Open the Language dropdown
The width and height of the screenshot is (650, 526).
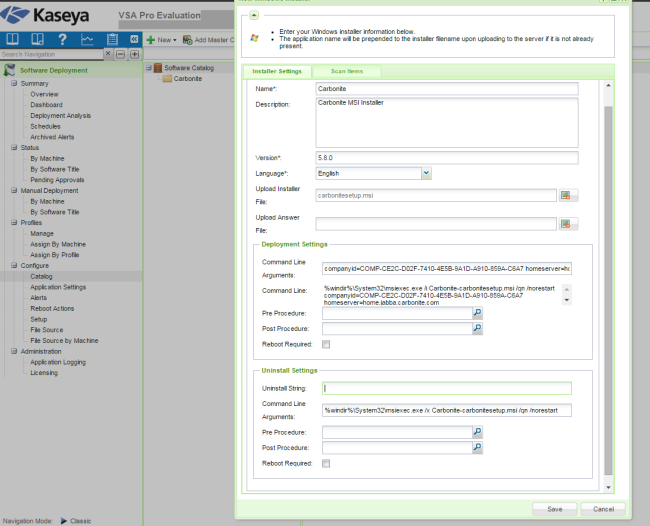[426, 173]
